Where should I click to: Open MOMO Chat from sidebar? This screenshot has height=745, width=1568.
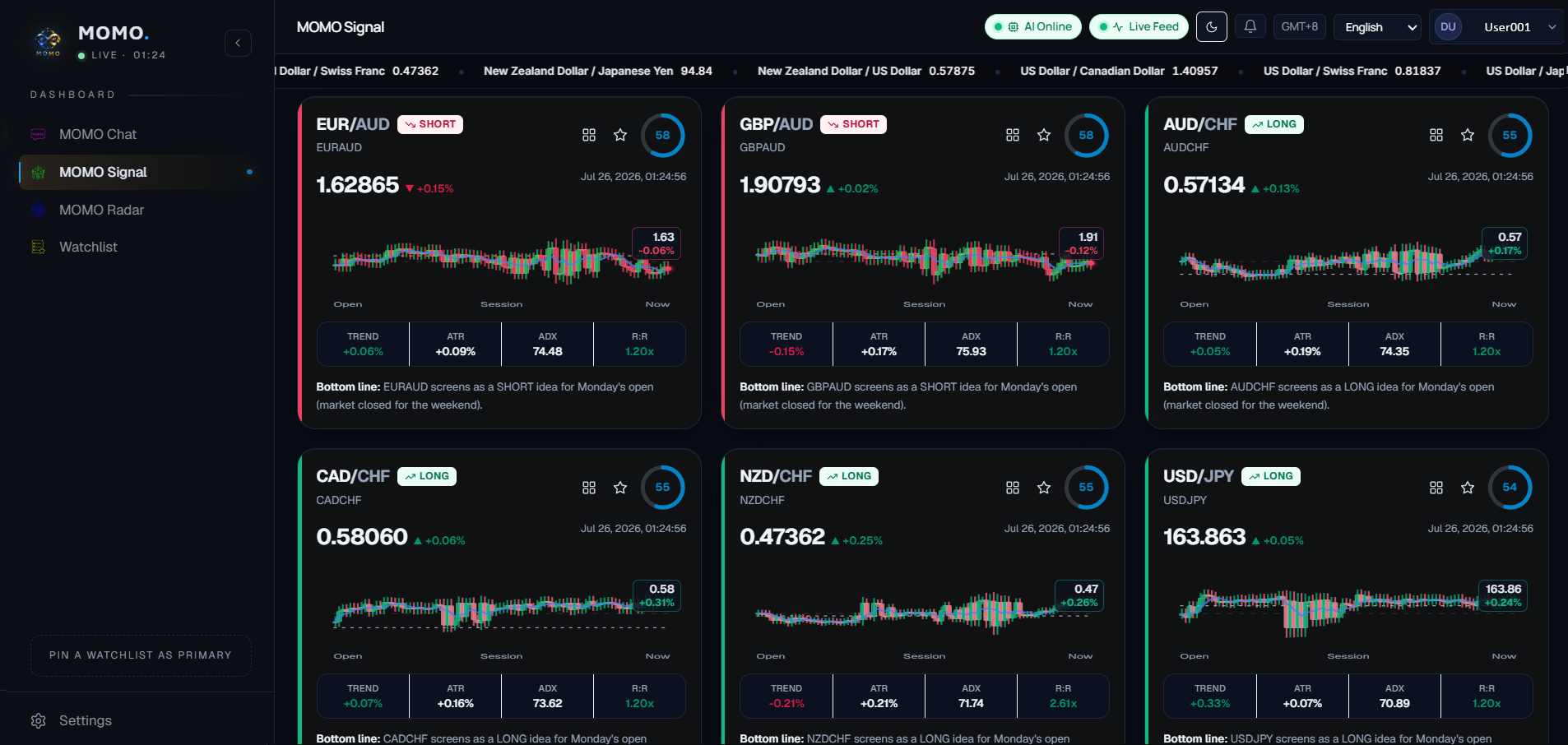[98, 134]
